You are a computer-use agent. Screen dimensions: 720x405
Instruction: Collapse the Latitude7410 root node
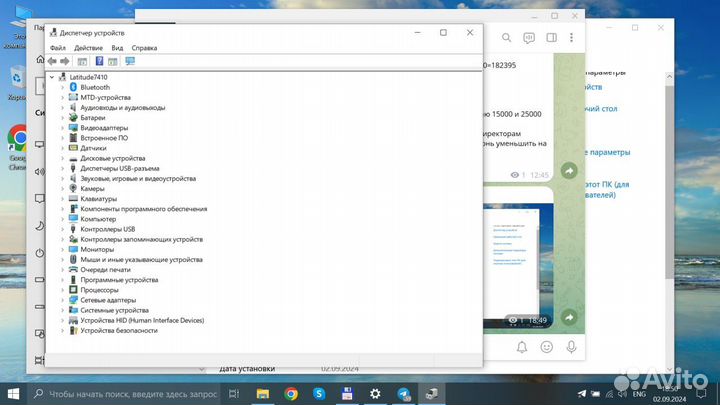52,77
